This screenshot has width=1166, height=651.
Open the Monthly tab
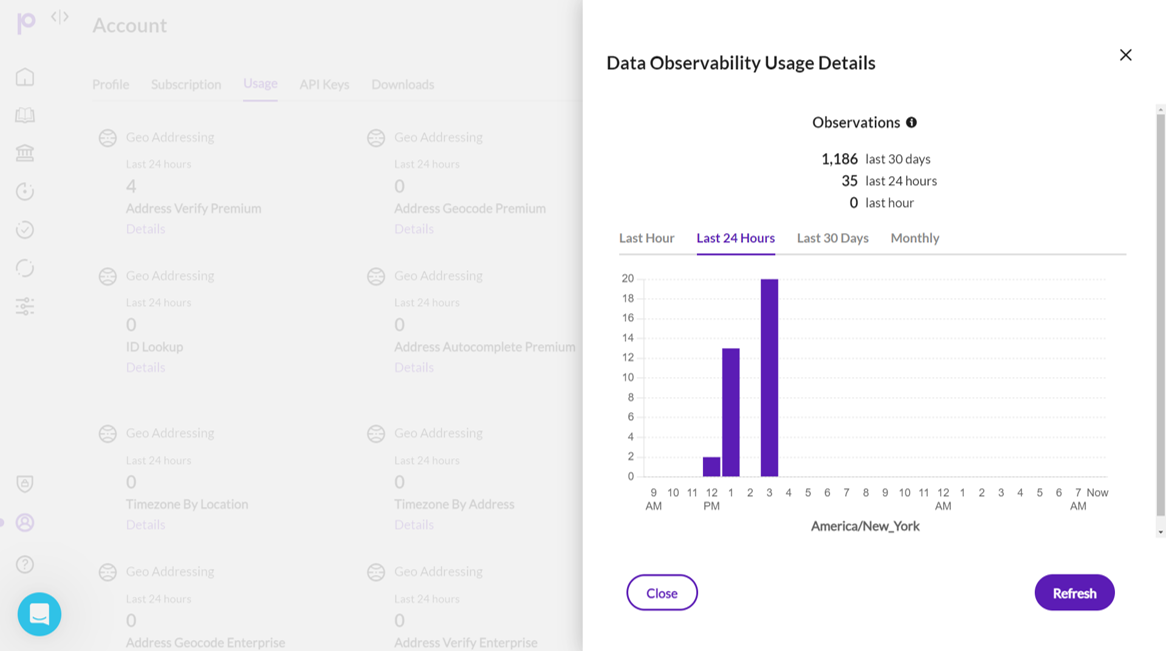click(x=915, y=238)
